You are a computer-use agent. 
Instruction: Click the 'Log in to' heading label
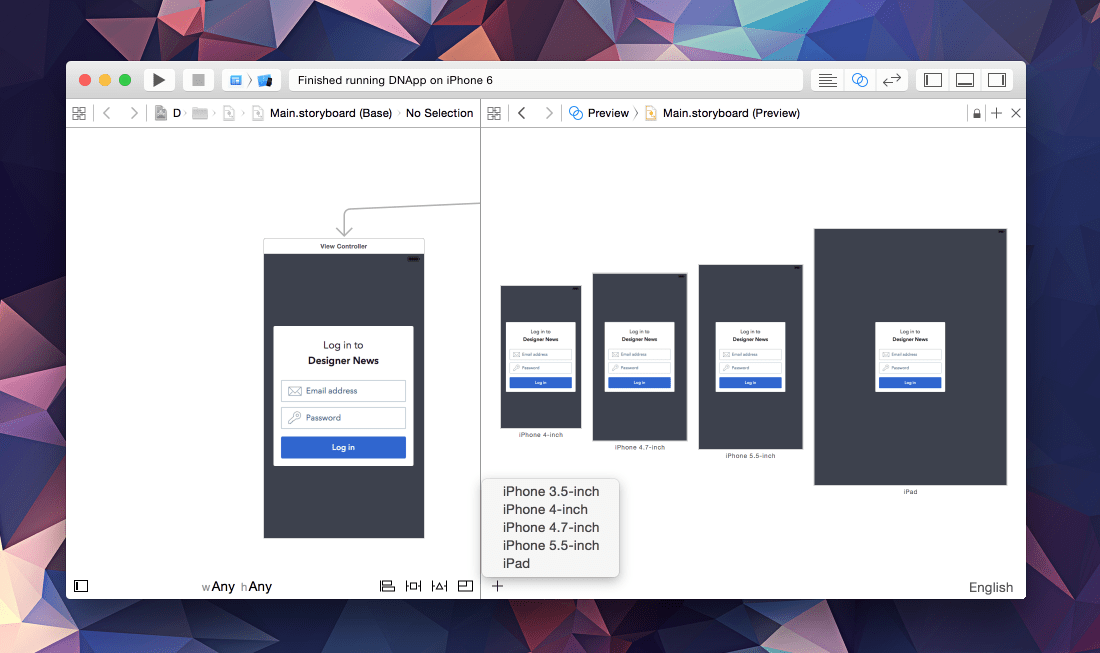[343, 345]
